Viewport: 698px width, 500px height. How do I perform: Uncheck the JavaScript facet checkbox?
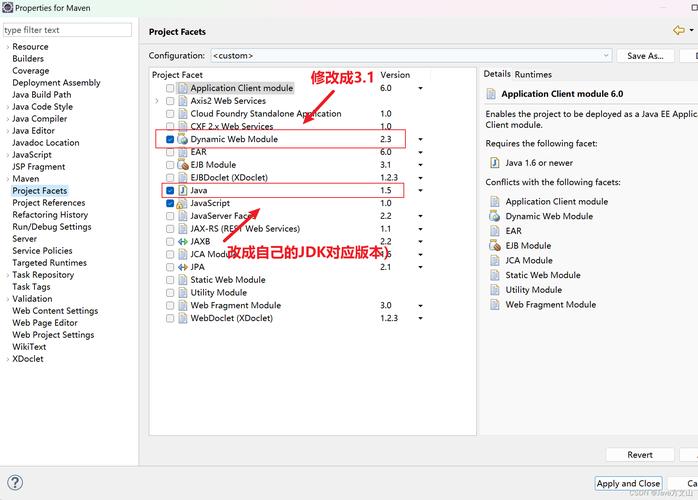(x=170, y=203)
